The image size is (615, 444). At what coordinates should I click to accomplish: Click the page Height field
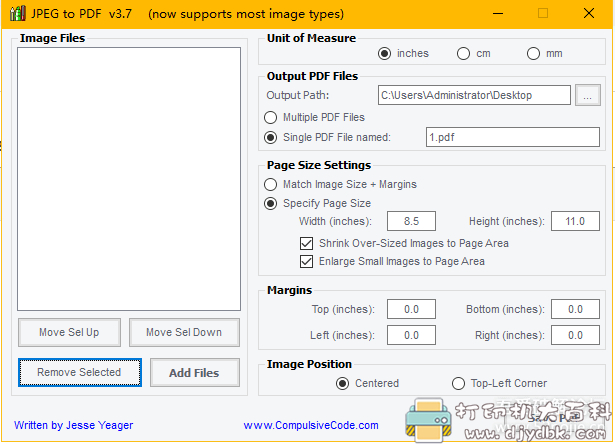[x=575, y=221]
